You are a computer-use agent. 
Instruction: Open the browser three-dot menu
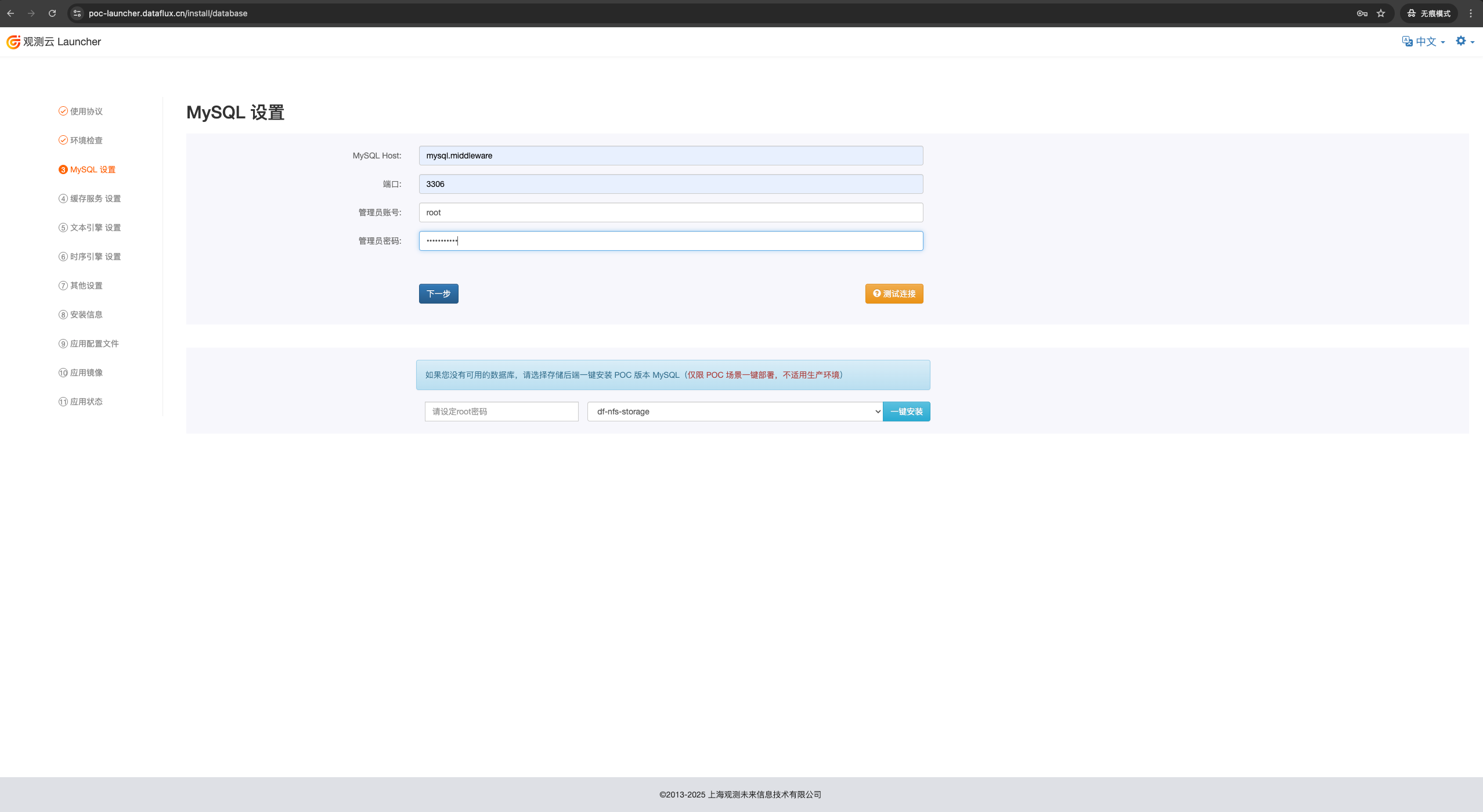[1471, 13]
